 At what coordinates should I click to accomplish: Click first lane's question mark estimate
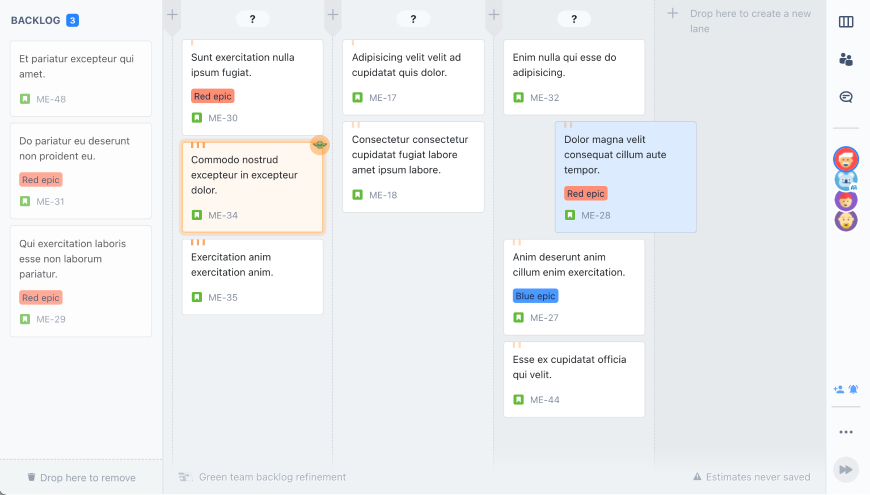click(252, 19)
